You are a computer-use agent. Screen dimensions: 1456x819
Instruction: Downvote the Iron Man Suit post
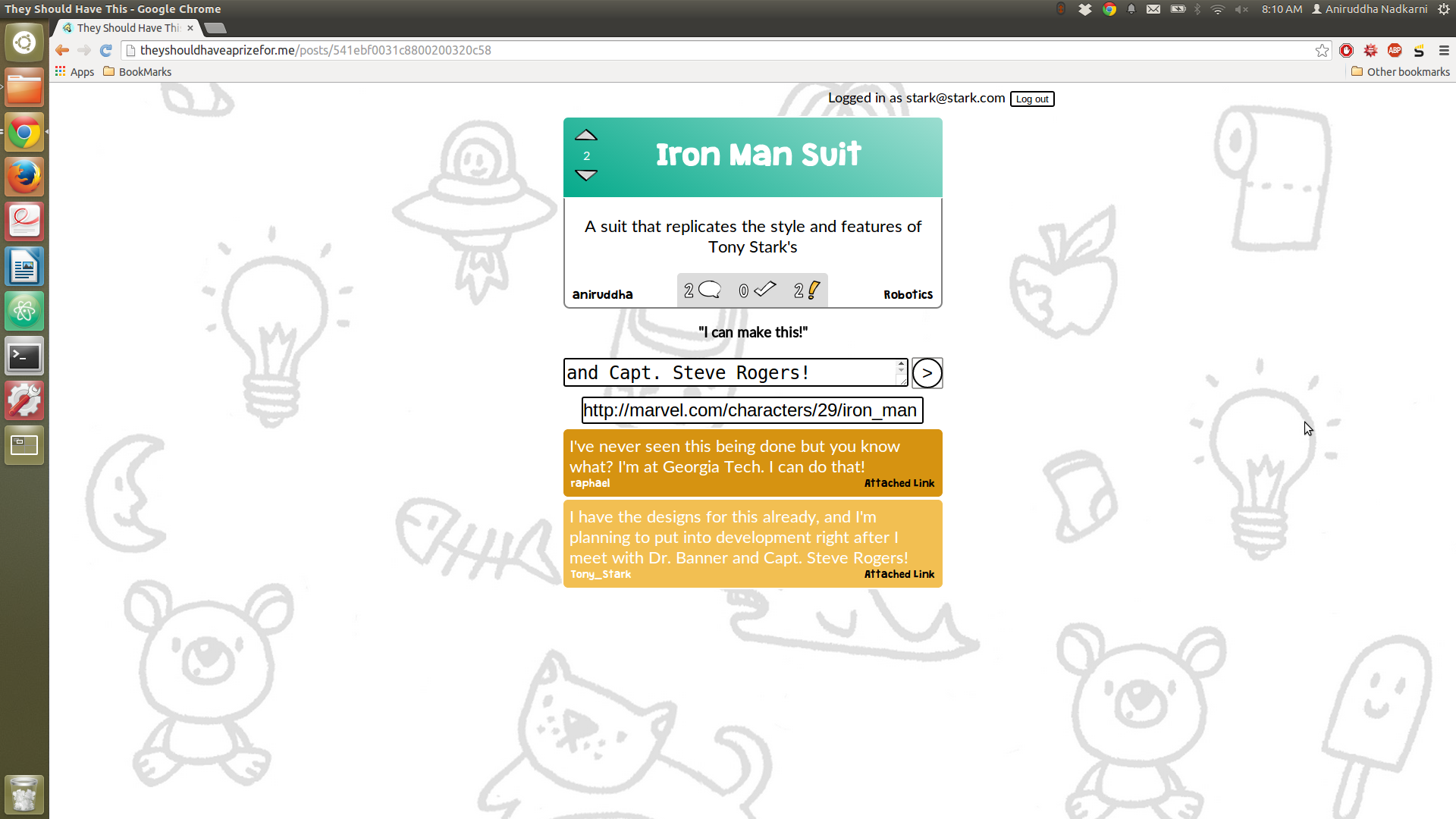(585, 175)
